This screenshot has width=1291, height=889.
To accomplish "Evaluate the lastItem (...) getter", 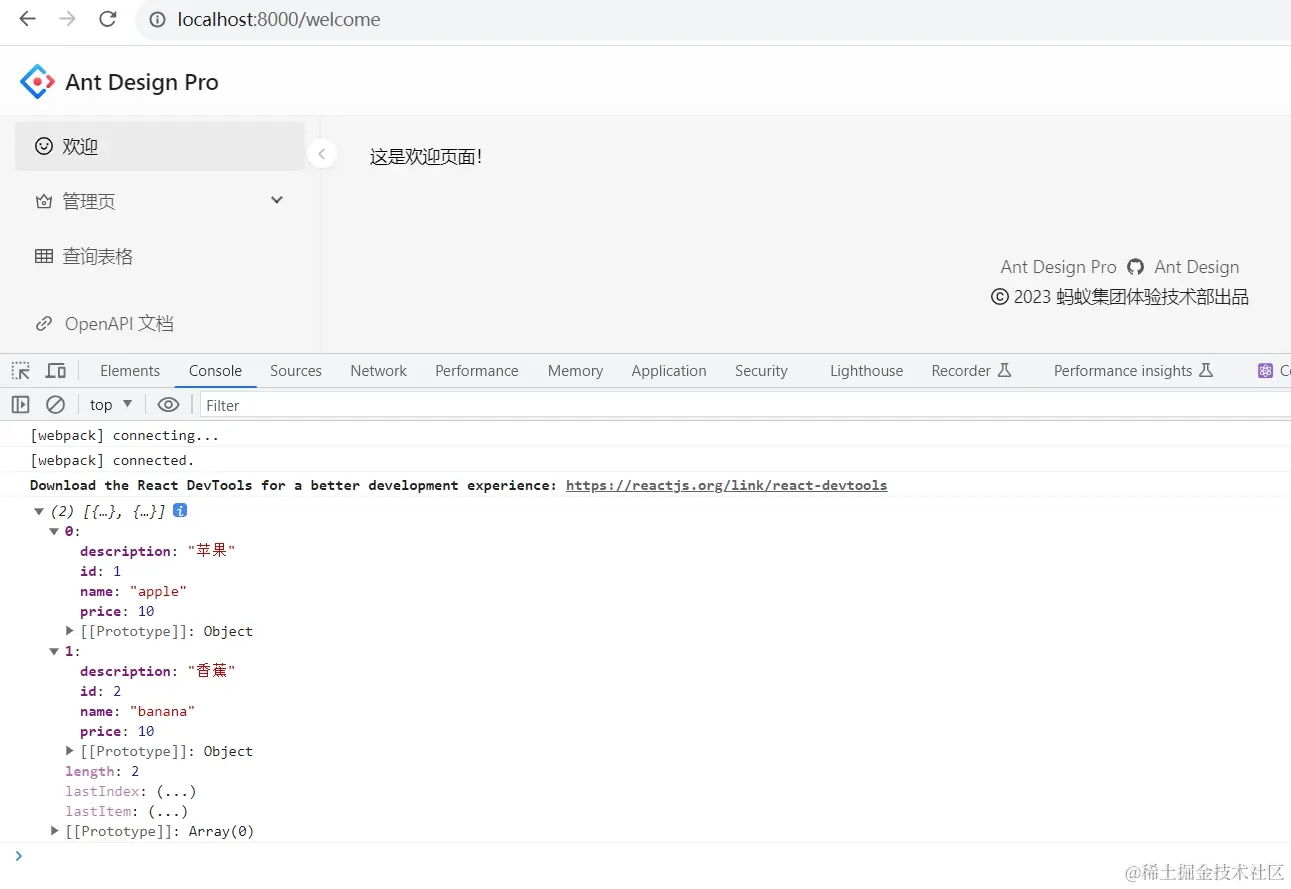I will 168,811.
